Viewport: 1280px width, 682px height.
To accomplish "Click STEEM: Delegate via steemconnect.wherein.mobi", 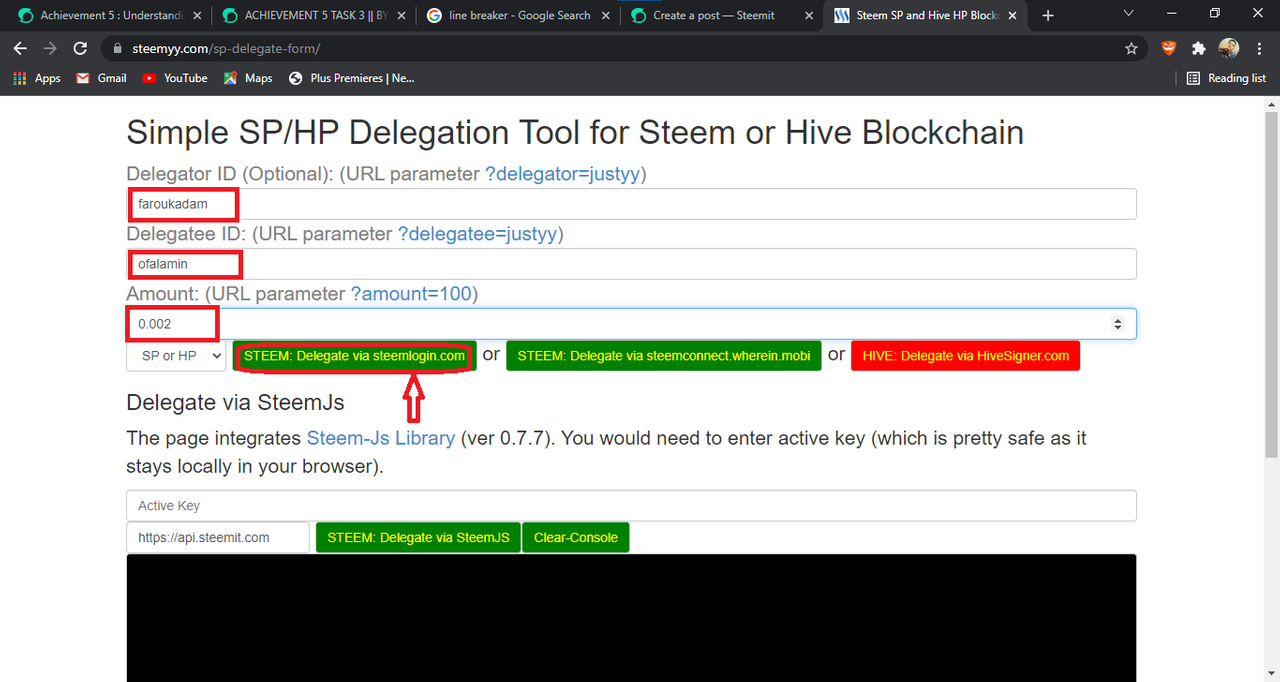I will (x=664, y=356).
